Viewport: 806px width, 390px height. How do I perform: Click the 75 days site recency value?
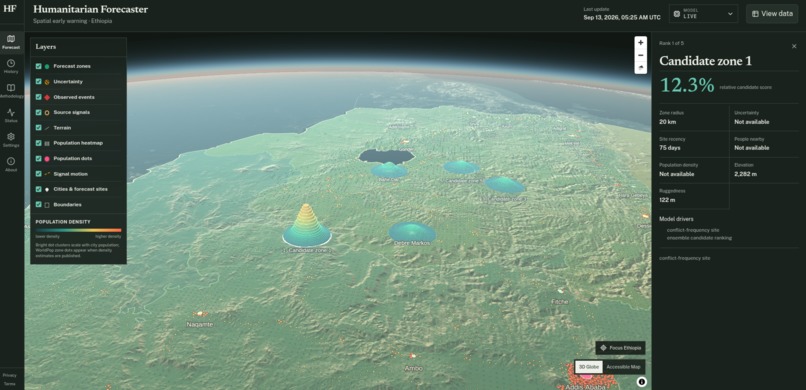669,148
